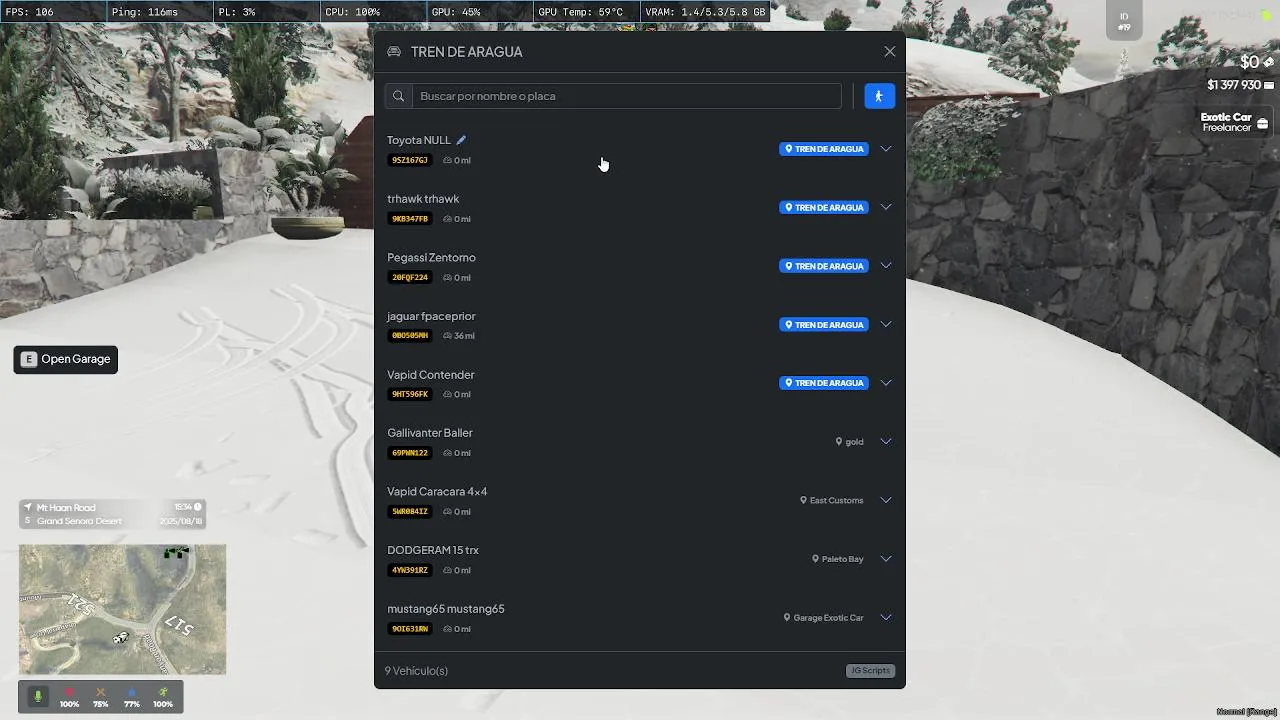
Task: Click the blue walking person button
Action: [x=879, y=96]
